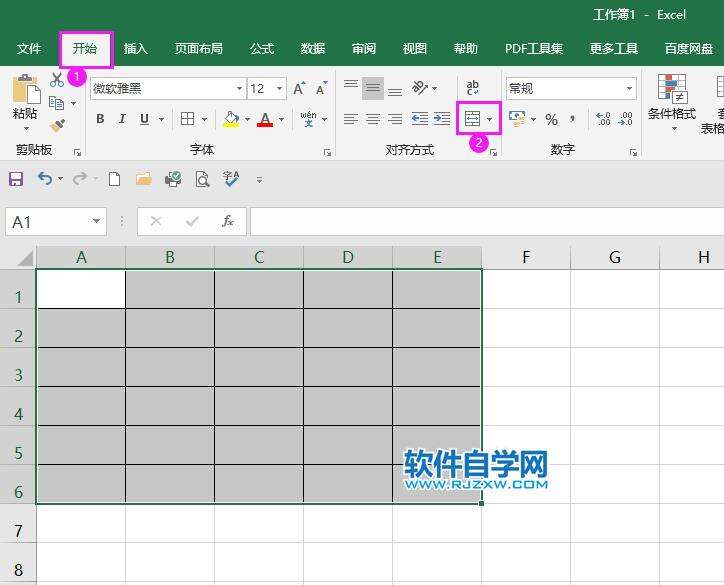Click the Insert Function fx icon
The width and height of the screenshot is (724, 585).
(x=228, y=221)
